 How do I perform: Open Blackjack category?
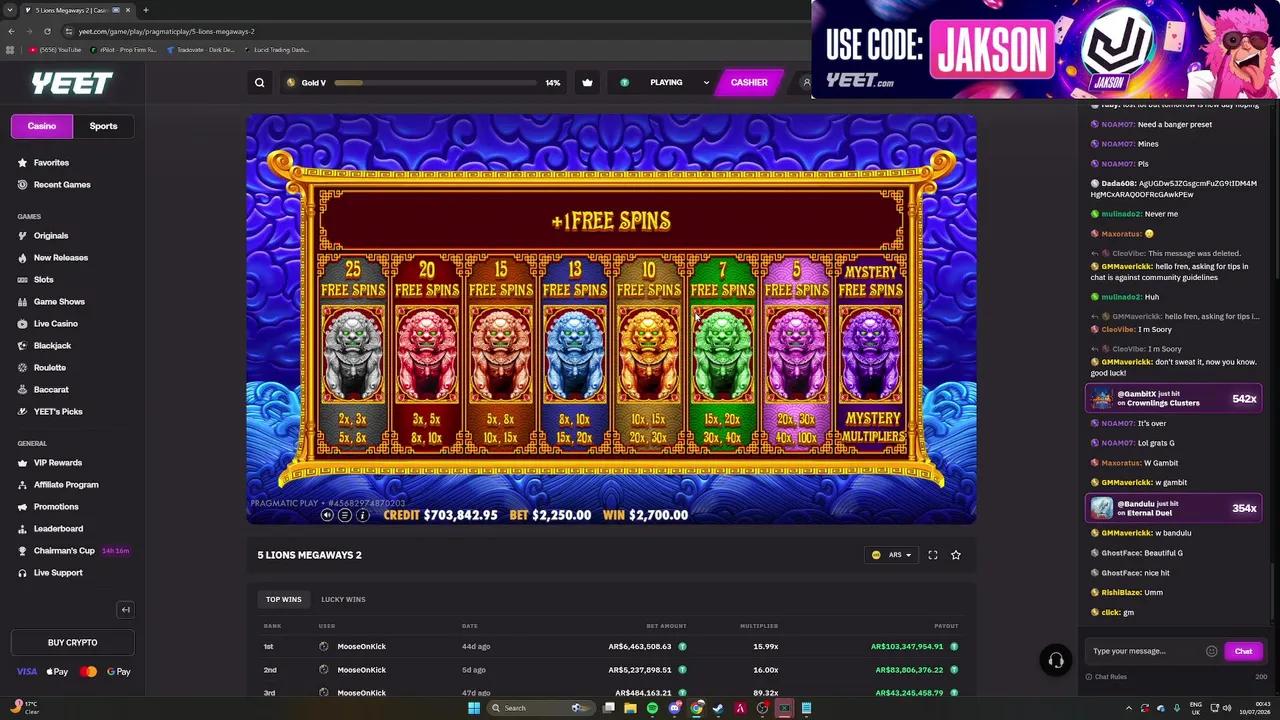(x=51, y=345)
